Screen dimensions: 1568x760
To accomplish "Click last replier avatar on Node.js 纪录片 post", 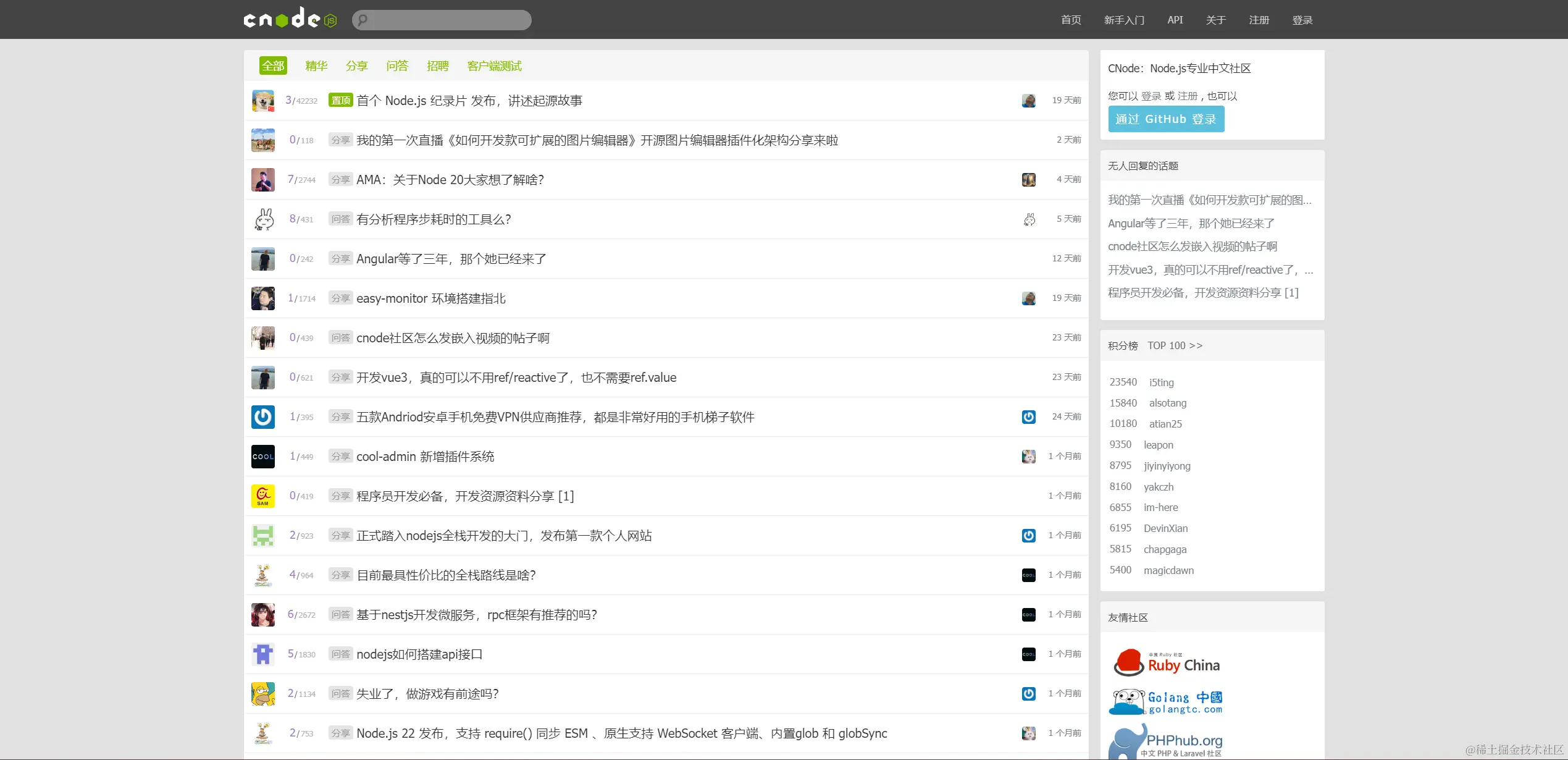I will pos(1028,101).
